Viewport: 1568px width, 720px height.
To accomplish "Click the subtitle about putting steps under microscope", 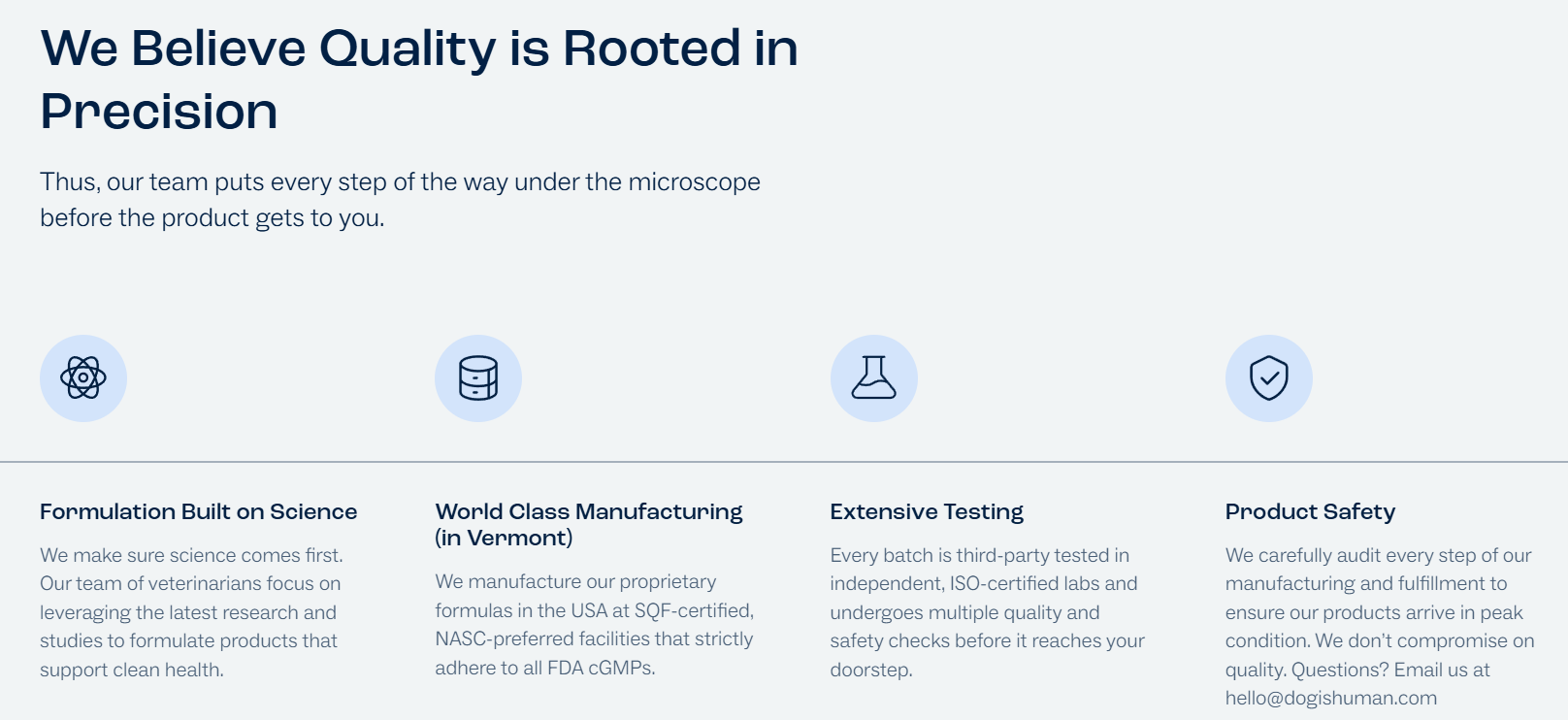I will click(x=400, y=200).
